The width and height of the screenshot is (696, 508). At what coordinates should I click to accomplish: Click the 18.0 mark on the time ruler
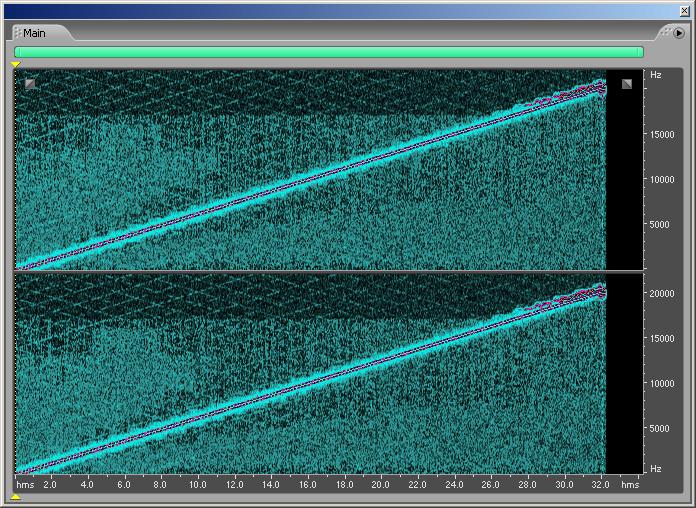344,484
